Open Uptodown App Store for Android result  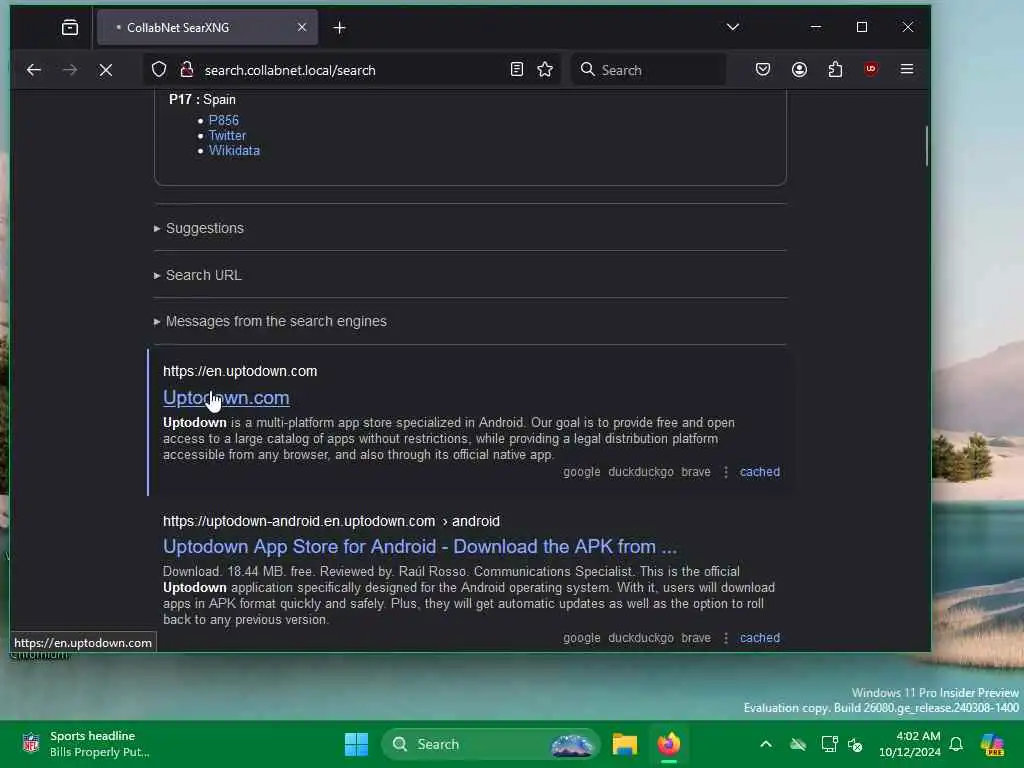coord(420,547)
